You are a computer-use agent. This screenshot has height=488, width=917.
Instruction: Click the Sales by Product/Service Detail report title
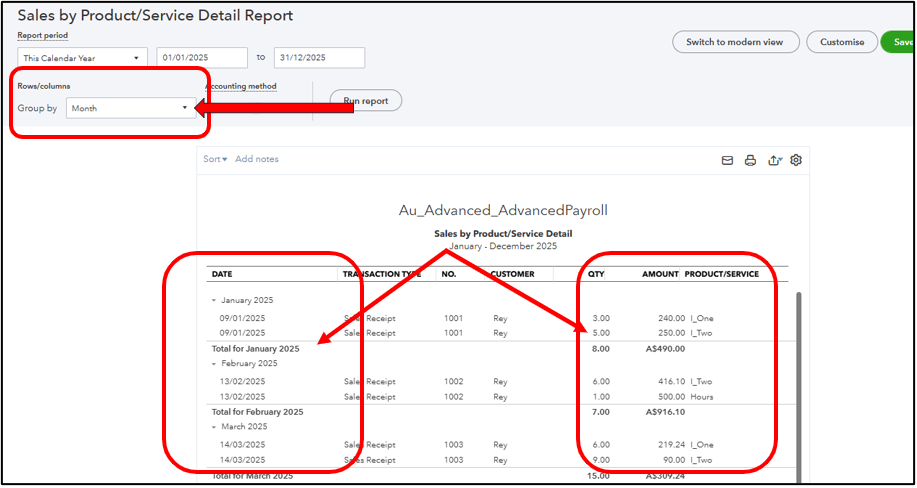tap(503, 233)
